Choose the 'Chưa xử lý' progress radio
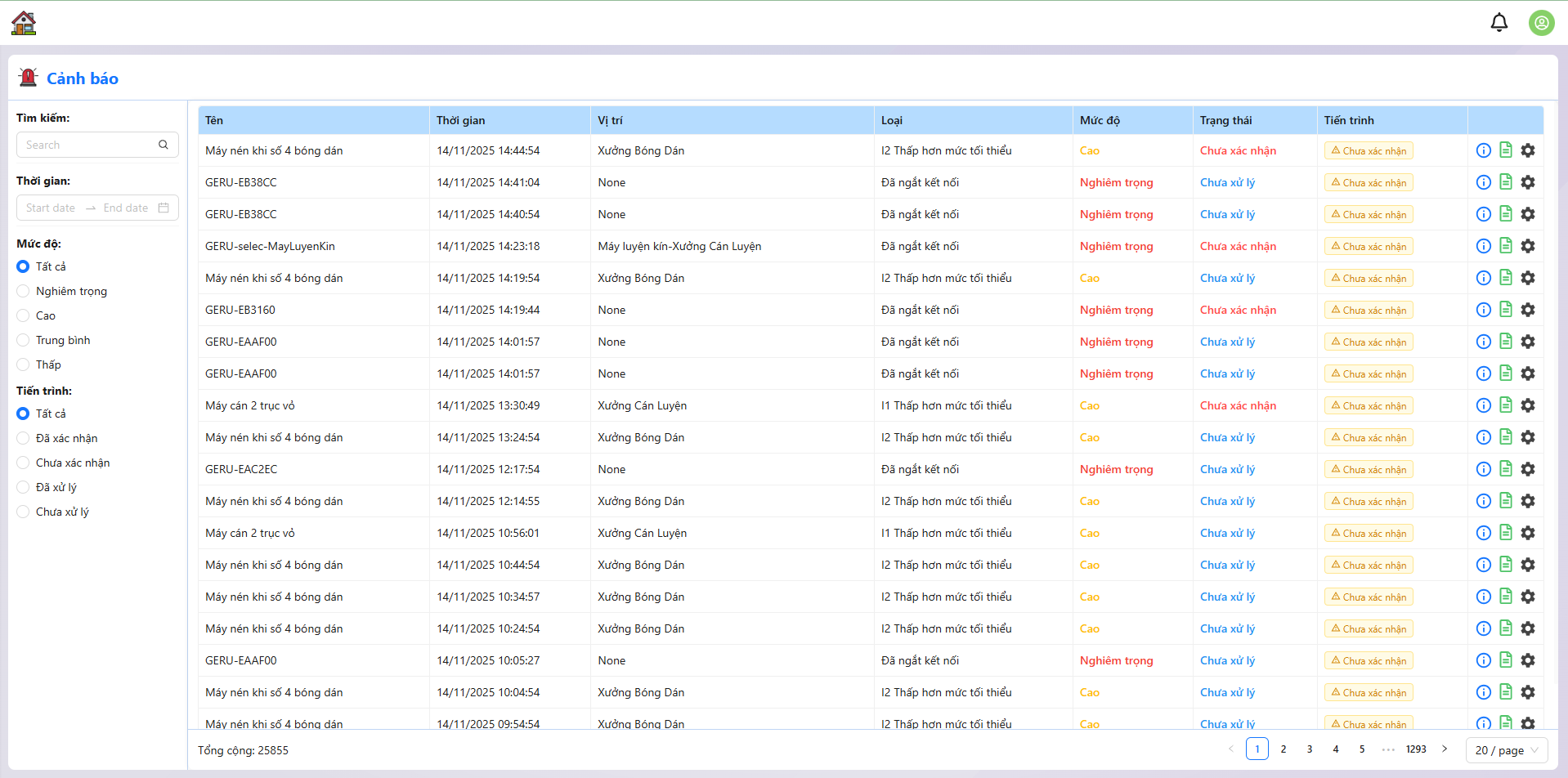The height and width of the screenshot is (778, 1568). 23,512
